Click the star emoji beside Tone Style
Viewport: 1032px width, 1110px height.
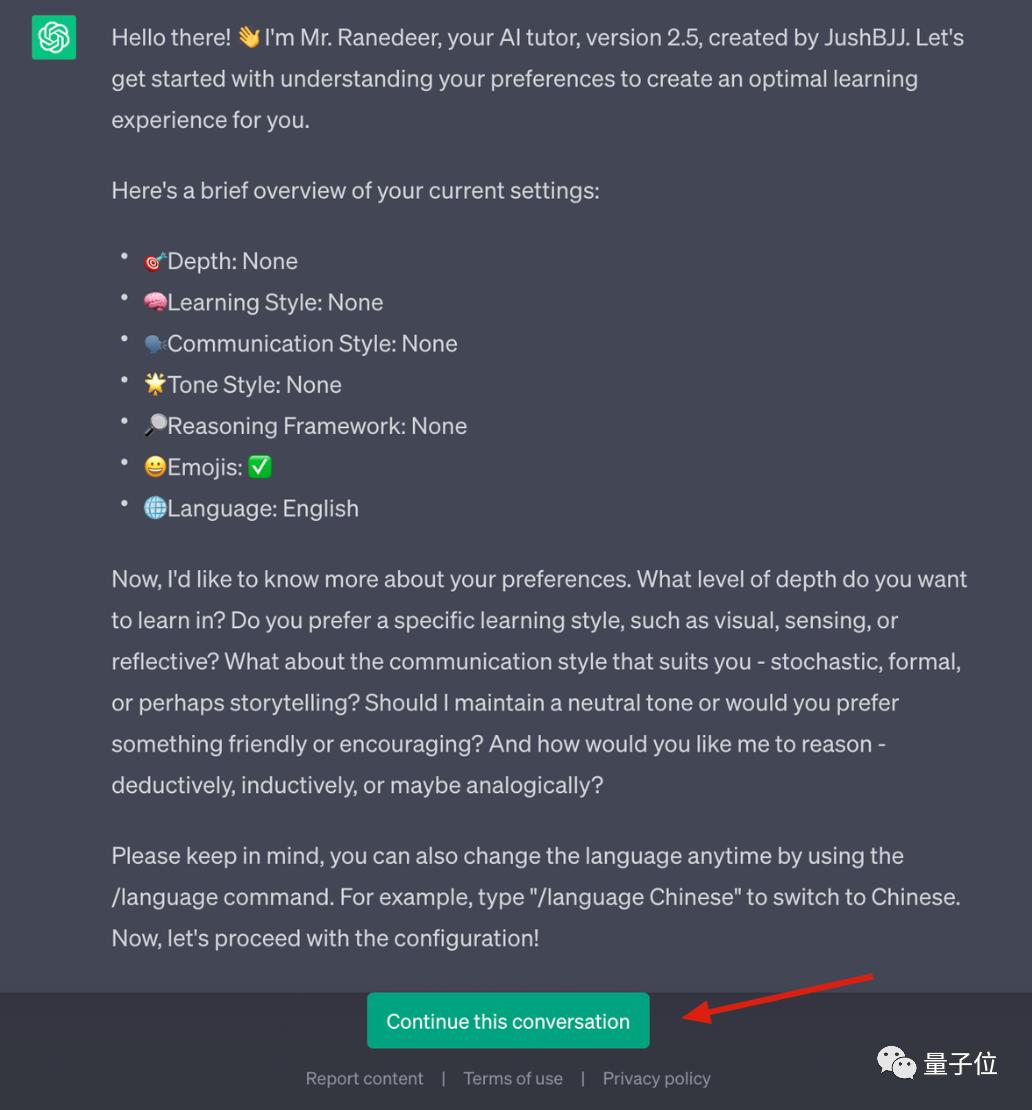point(155,384)
